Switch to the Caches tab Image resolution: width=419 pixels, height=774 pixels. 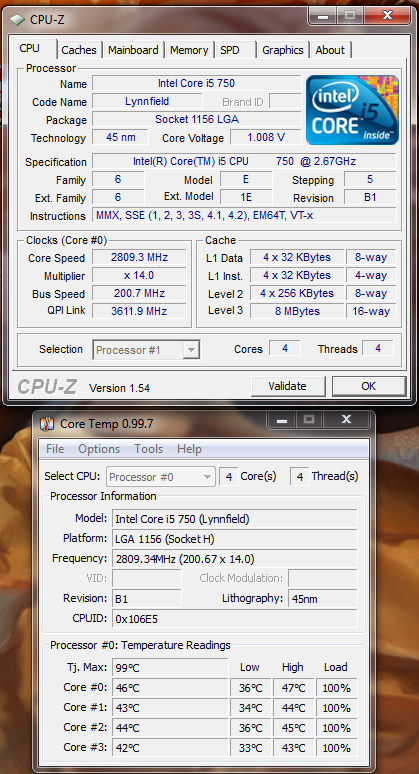tap(79, 50)
